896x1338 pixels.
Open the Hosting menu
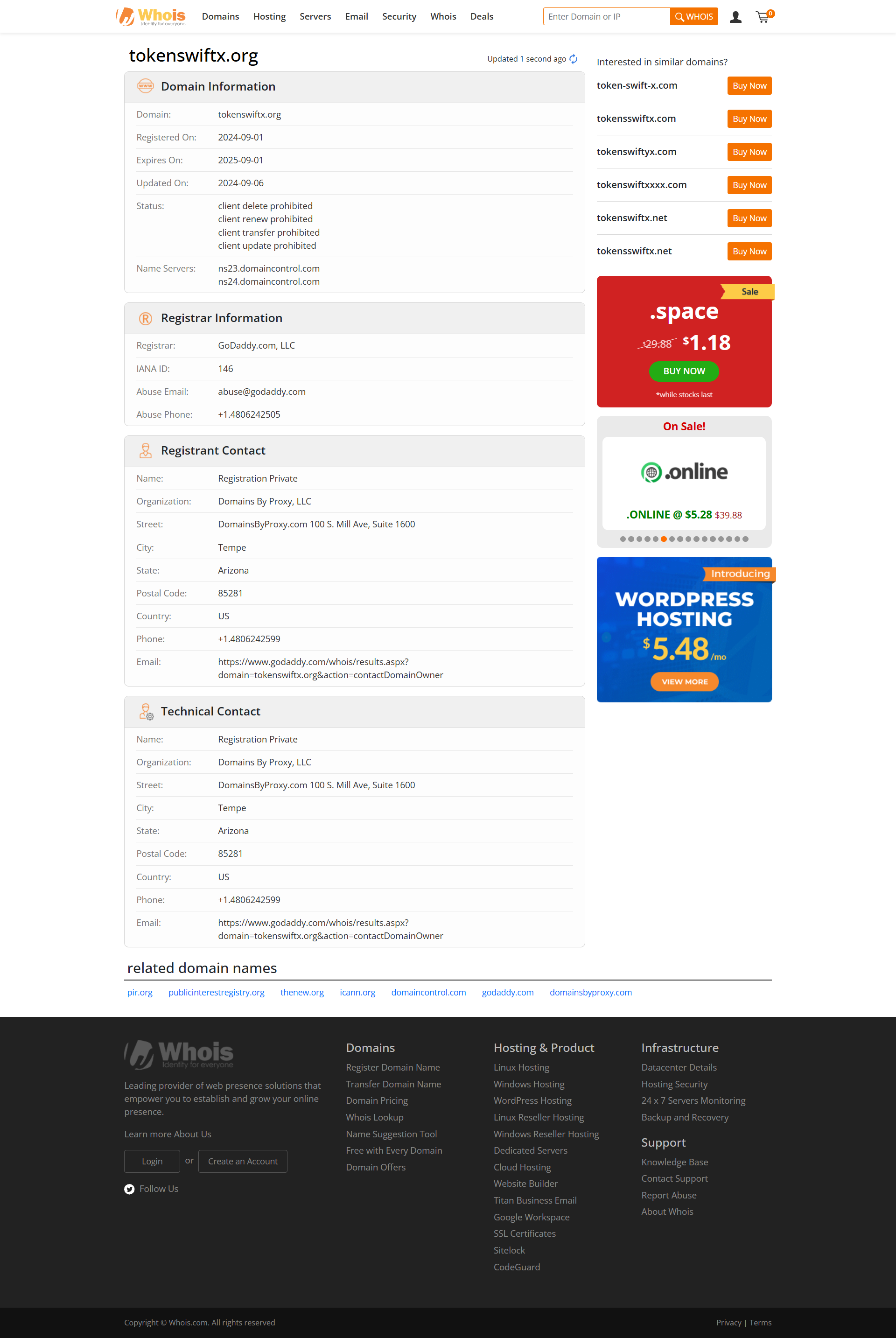tap(270, 17)
